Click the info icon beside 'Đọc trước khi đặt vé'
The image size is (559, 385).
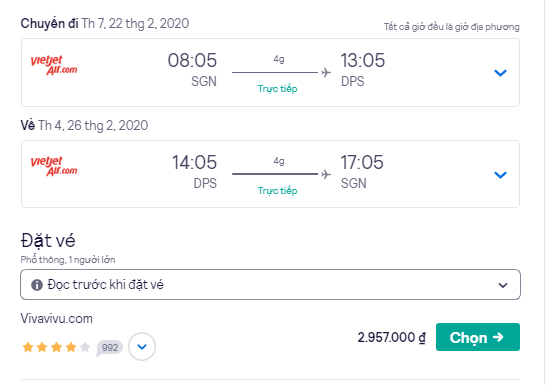tap(37, 285)
